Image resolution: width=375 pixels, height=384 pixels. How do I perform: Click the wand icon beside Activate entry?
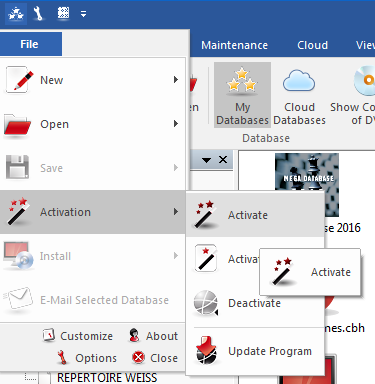click(206, 214)
